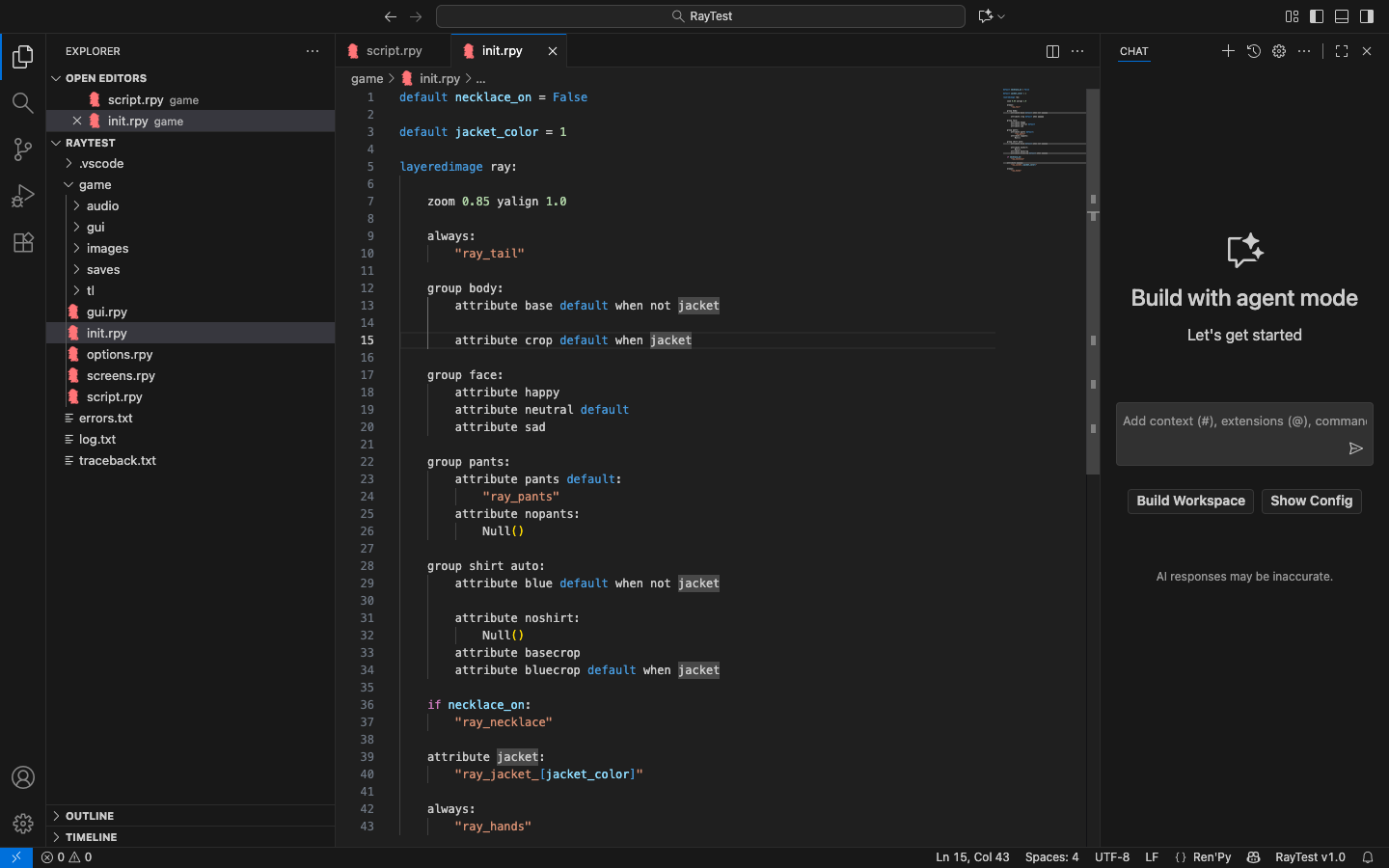Expand the .vscode folder
Image resolution: width=1389 pixels, height=868 pixels.
101,164
